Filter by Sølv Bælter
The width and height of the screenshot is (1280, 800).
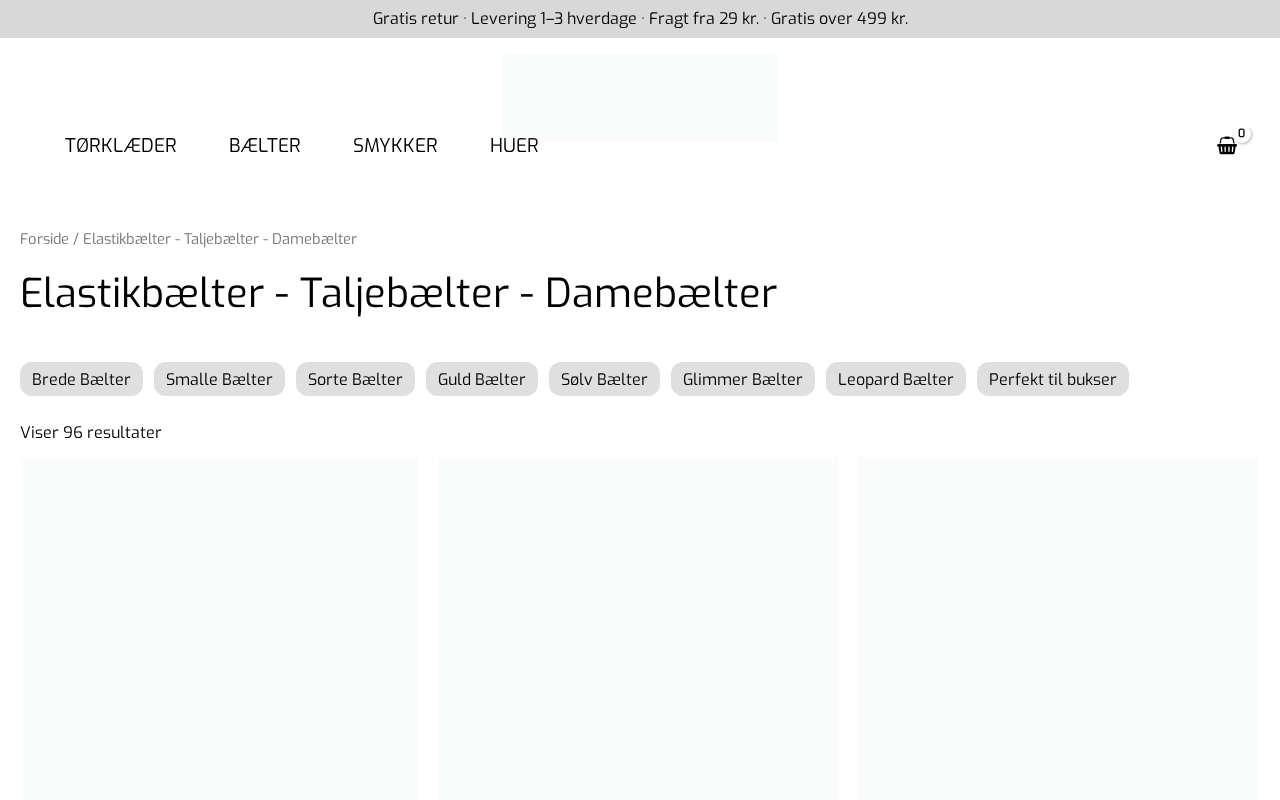click(x=604, y=379)
